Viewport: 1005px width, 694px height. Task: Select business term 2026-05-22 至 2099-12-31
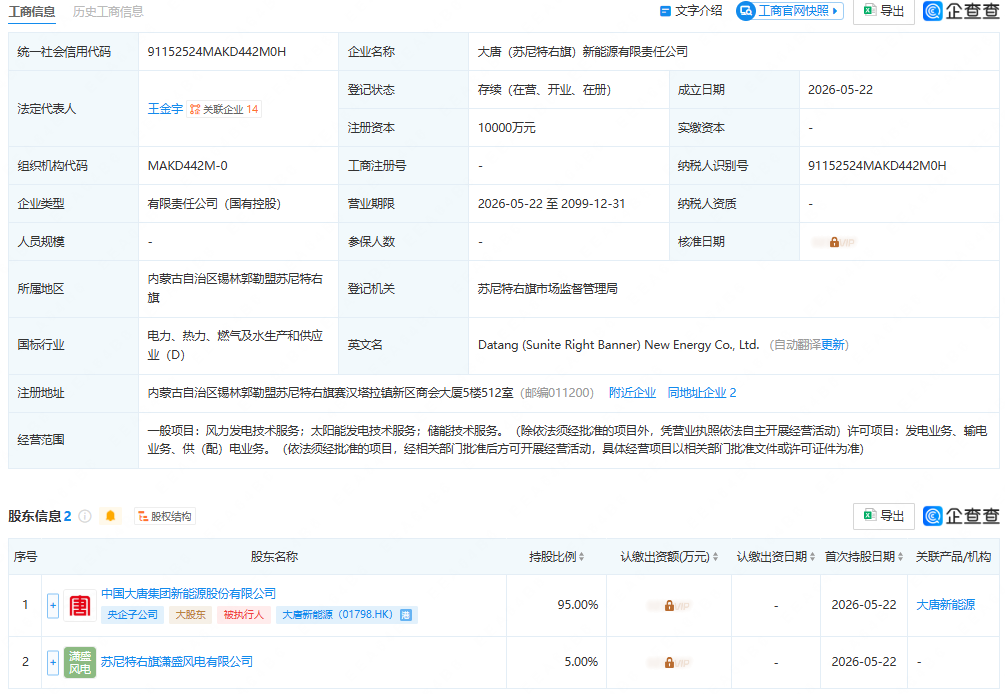pos(551,204)
